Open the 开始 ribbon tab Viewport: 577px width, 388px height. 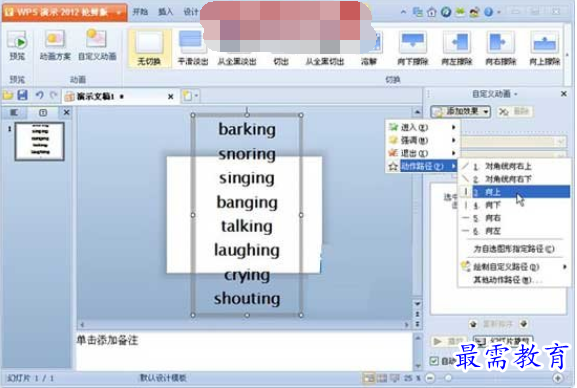click(x=140, y=12)
